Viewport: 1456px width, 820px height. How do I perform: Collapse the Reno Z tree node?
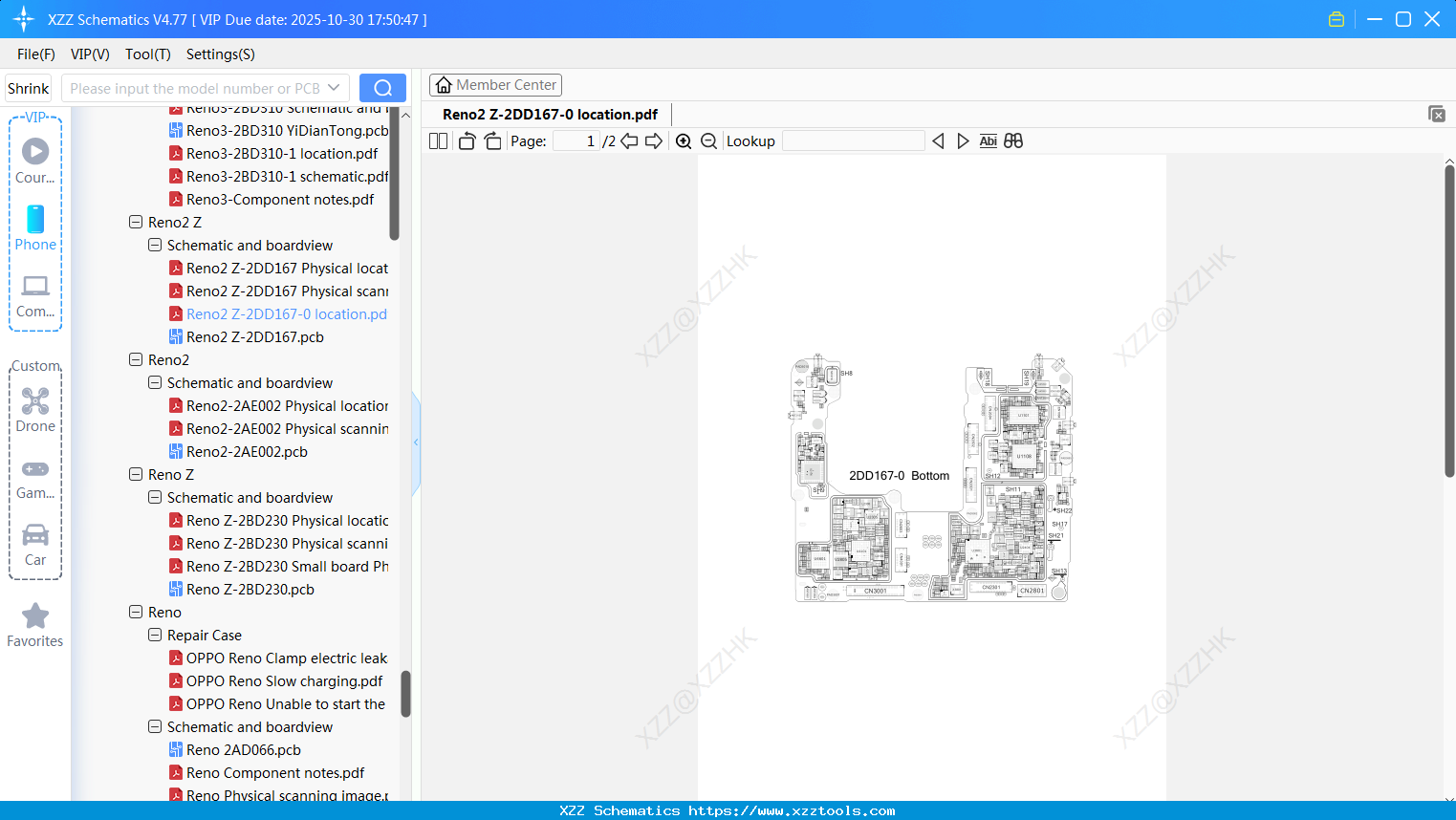(136, 474)
